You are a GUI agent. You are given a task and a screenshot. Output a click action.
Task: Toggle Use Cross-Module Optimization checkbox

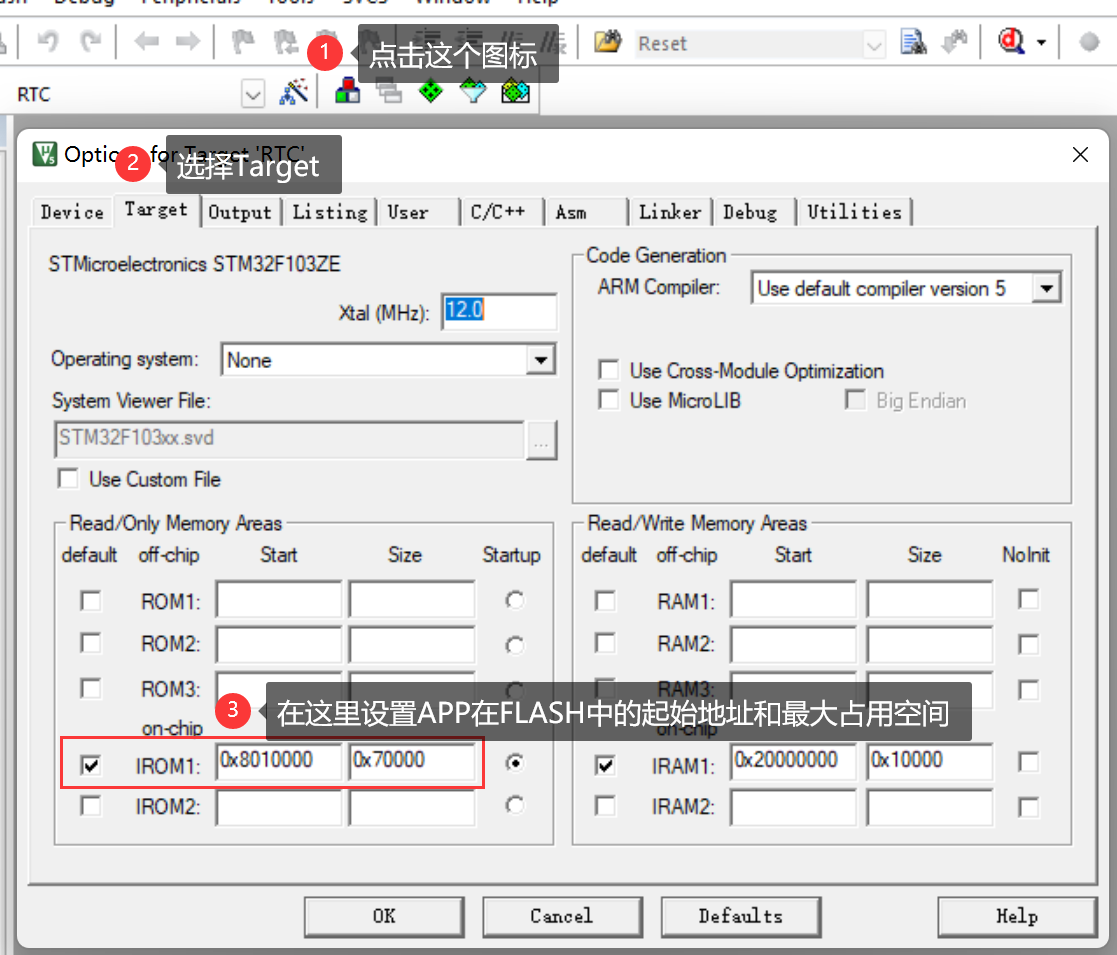point(608,371)
